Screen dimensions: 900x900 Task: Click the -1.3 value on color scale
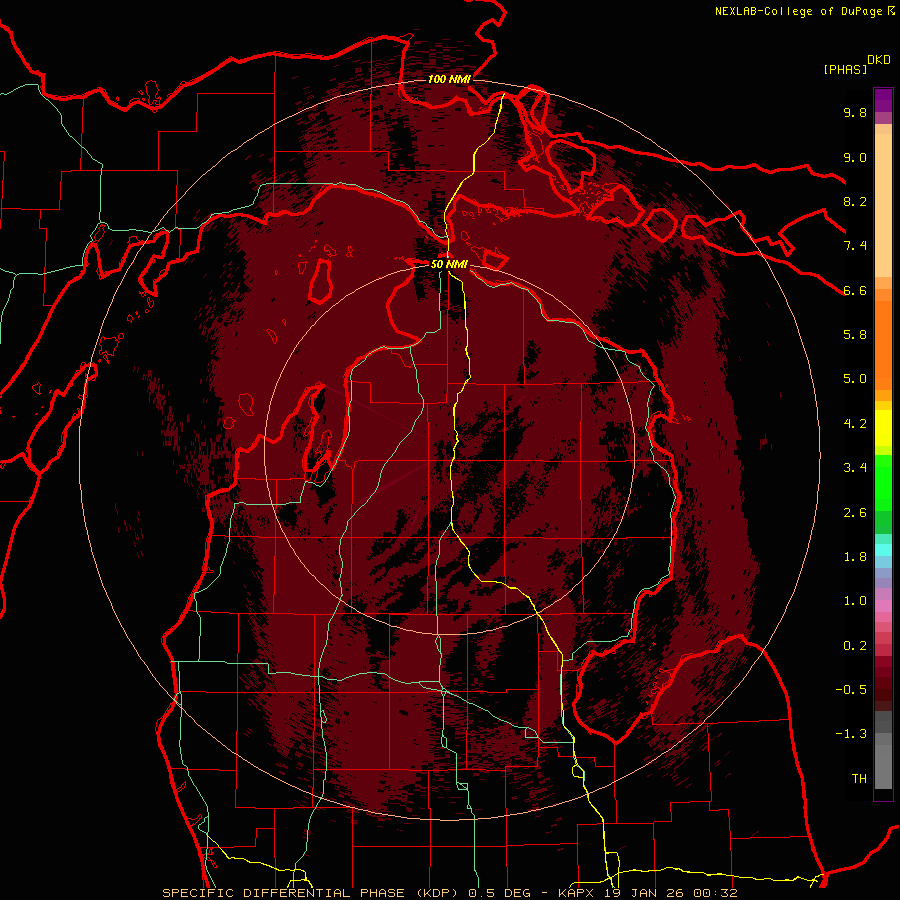click(x=851, y=734)
